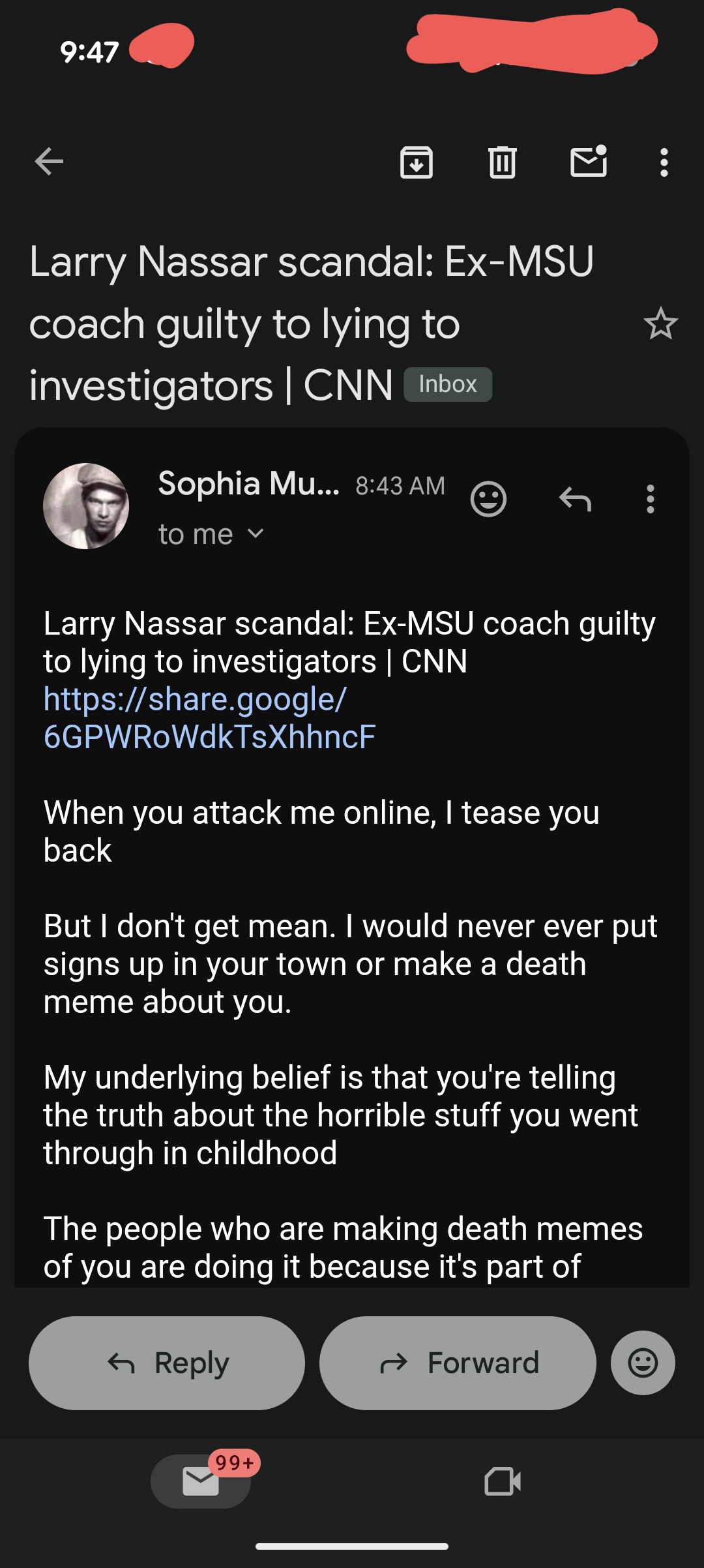Go back using the top-left arrow

pos(49,162)
